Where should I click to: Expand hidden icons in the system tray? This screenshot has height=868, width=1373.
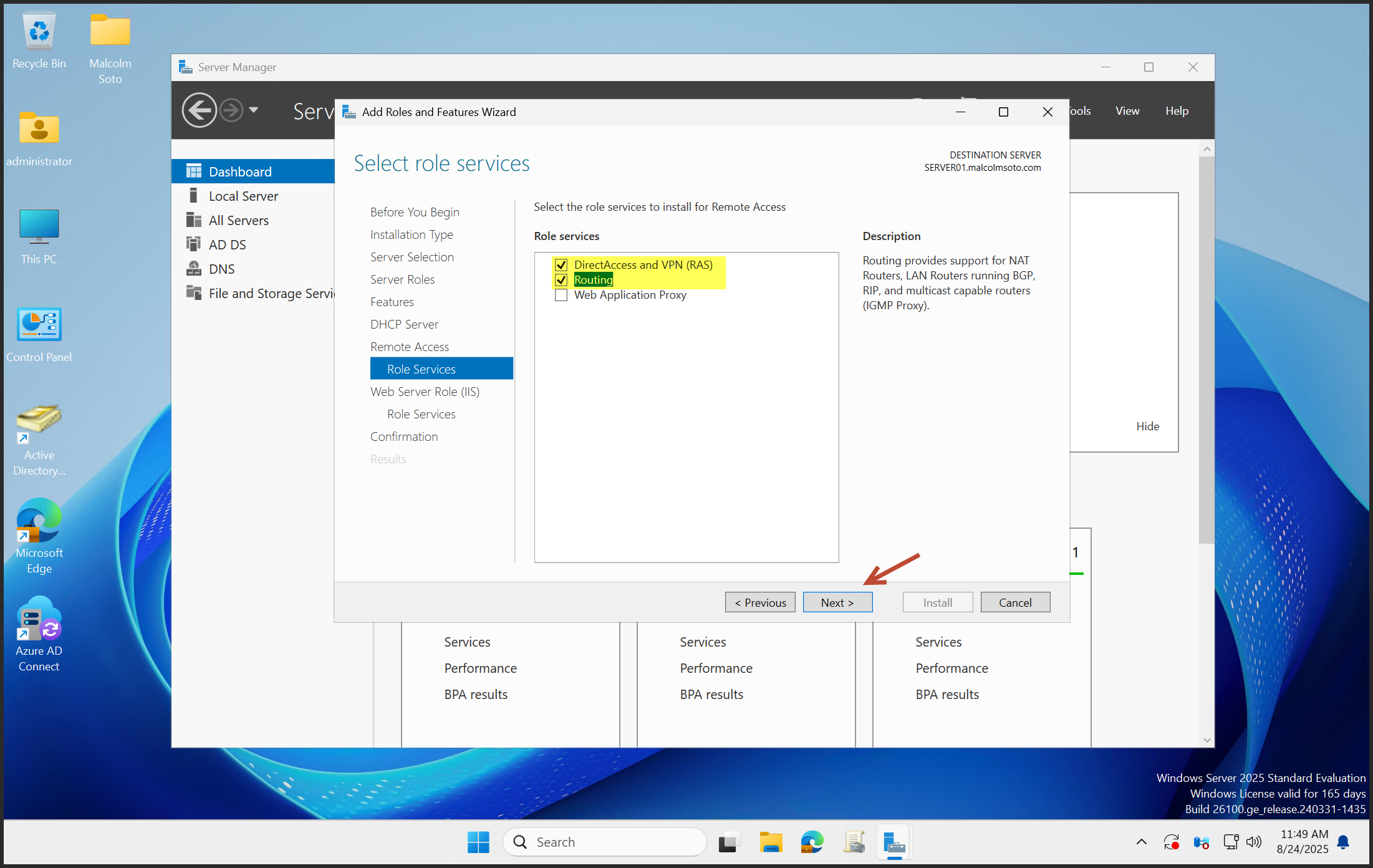tap(1142, 842)
